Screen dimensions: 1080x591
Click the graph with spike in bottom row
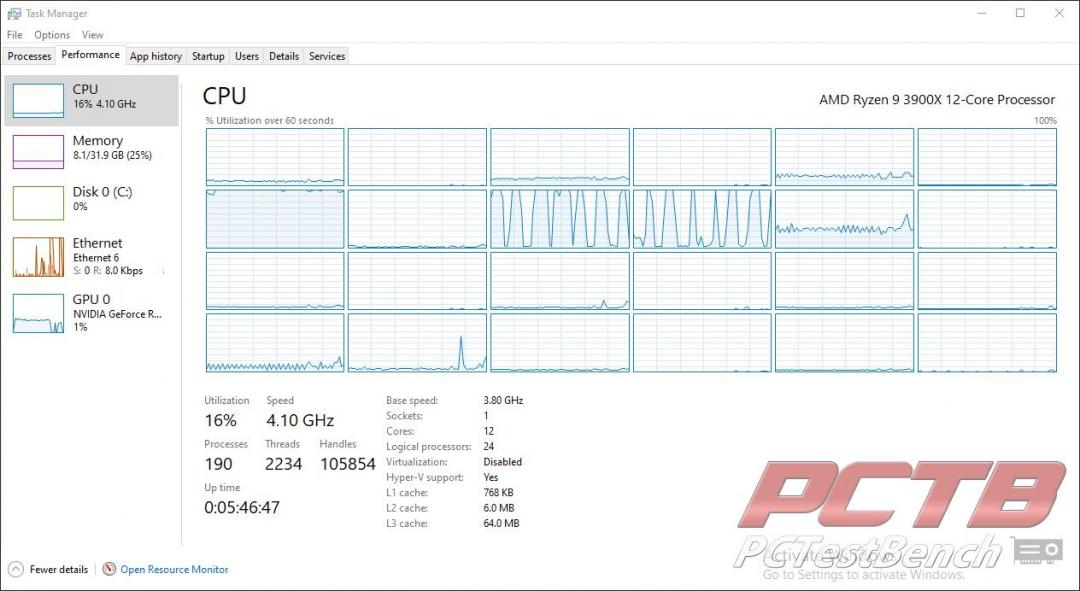coord(417,343)
